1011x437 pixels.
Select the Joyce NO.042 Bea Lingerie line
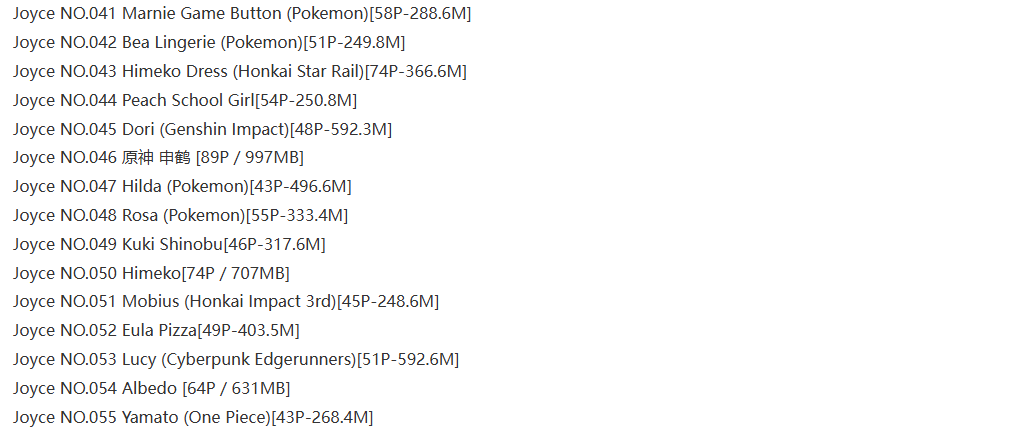pyautogui.click(x=209, y=43)
